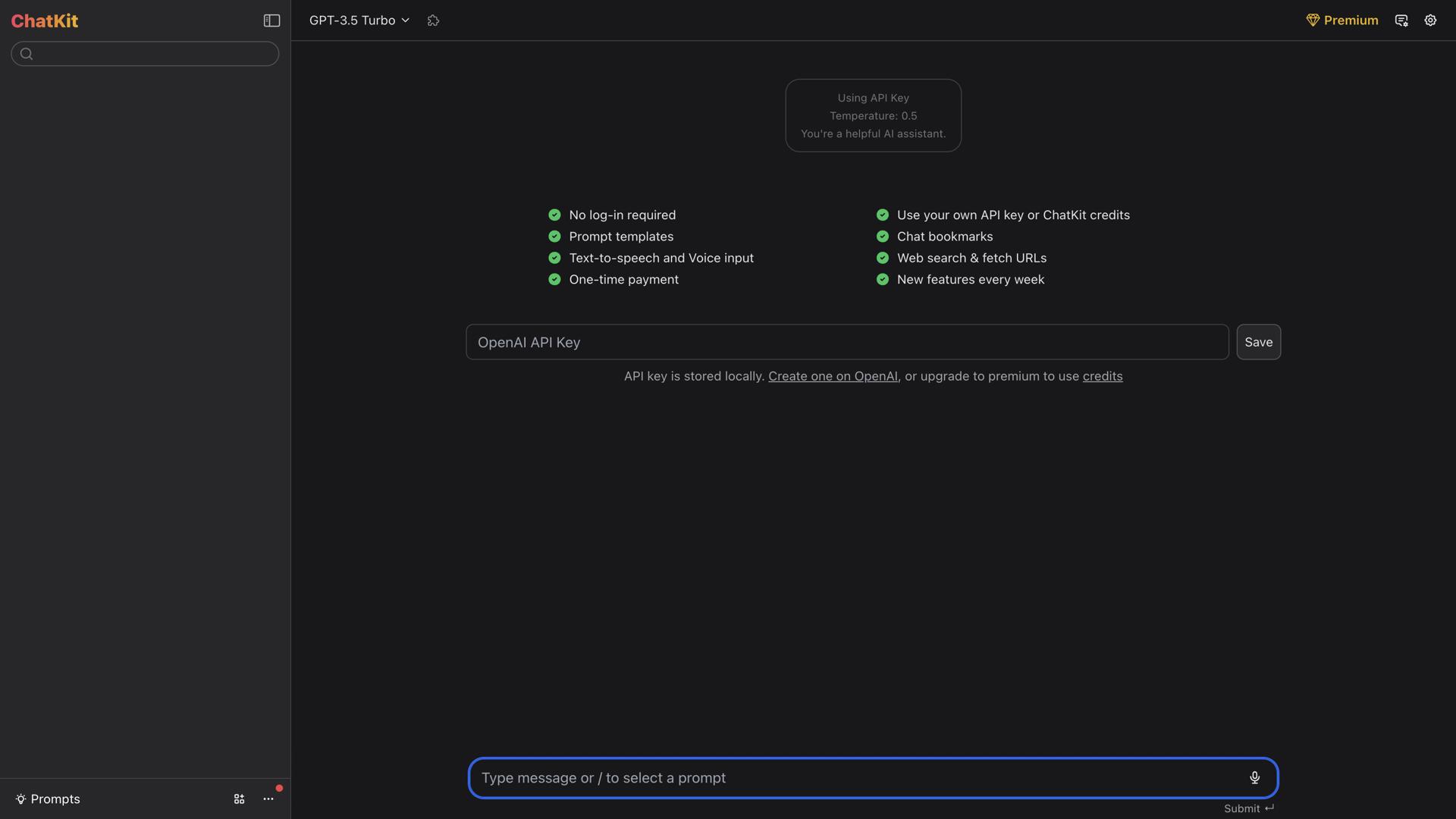Image resolution: width=1456 pixels, height=819 pixels.
Task: Click the add apps grid icon
Action: tap(239, 799)
